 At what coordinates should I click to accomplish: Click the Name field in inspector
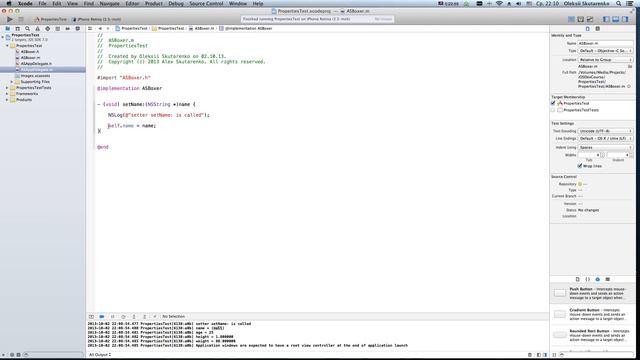coord(605,43)
